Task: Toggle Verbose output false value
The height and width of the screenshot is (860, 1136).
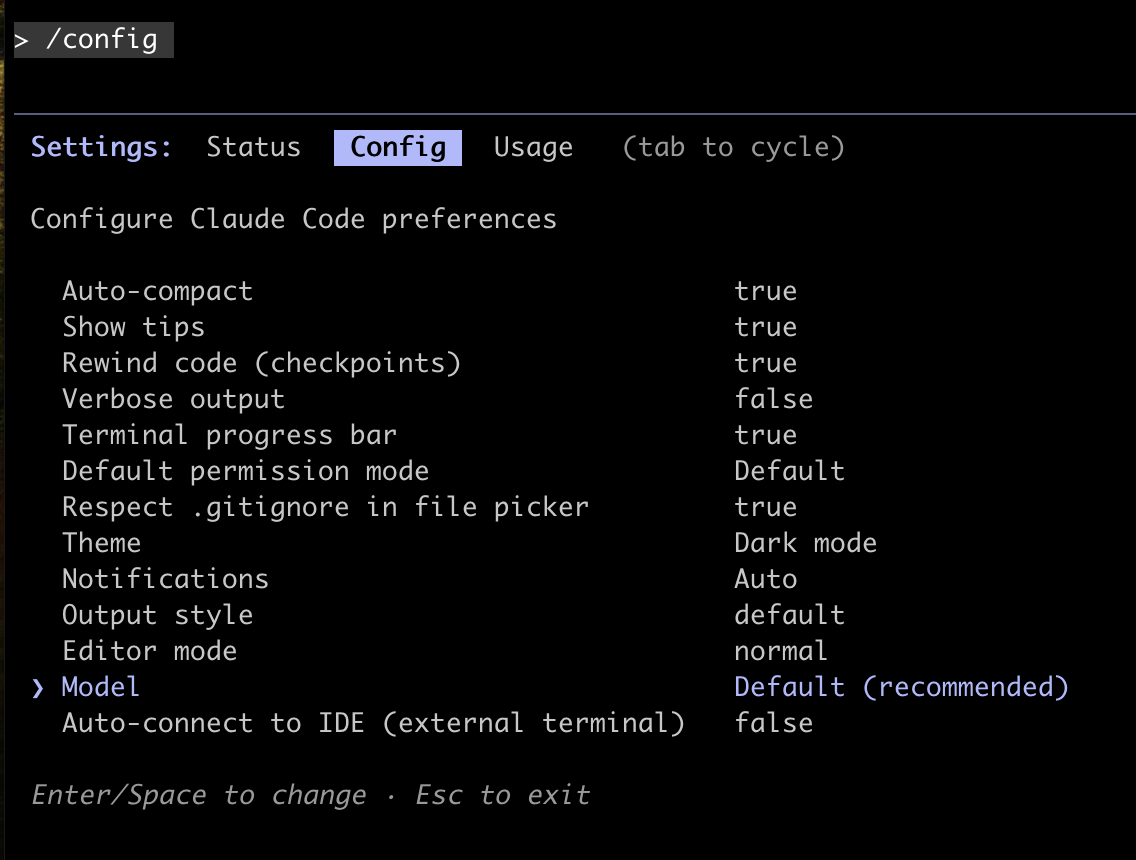Action: [773, 399]
